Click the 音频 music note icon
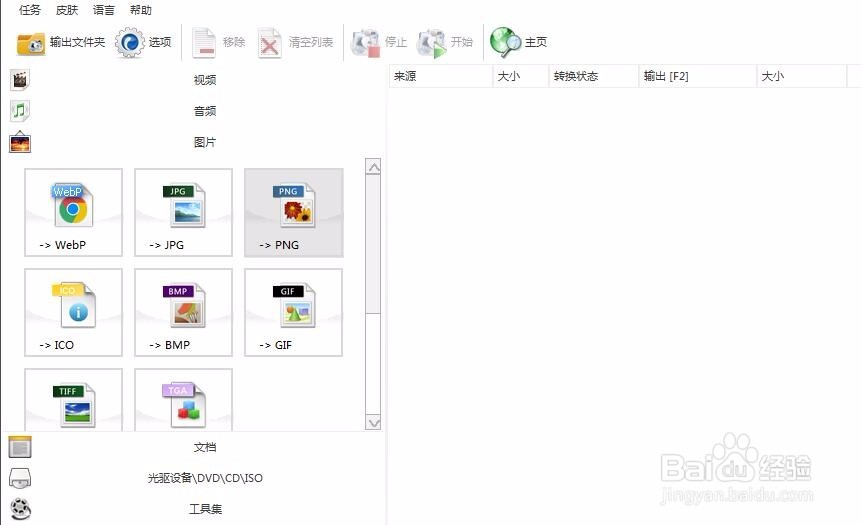This screenshot has height=525, width=862. pyautogui.click(x=20, y=111)
